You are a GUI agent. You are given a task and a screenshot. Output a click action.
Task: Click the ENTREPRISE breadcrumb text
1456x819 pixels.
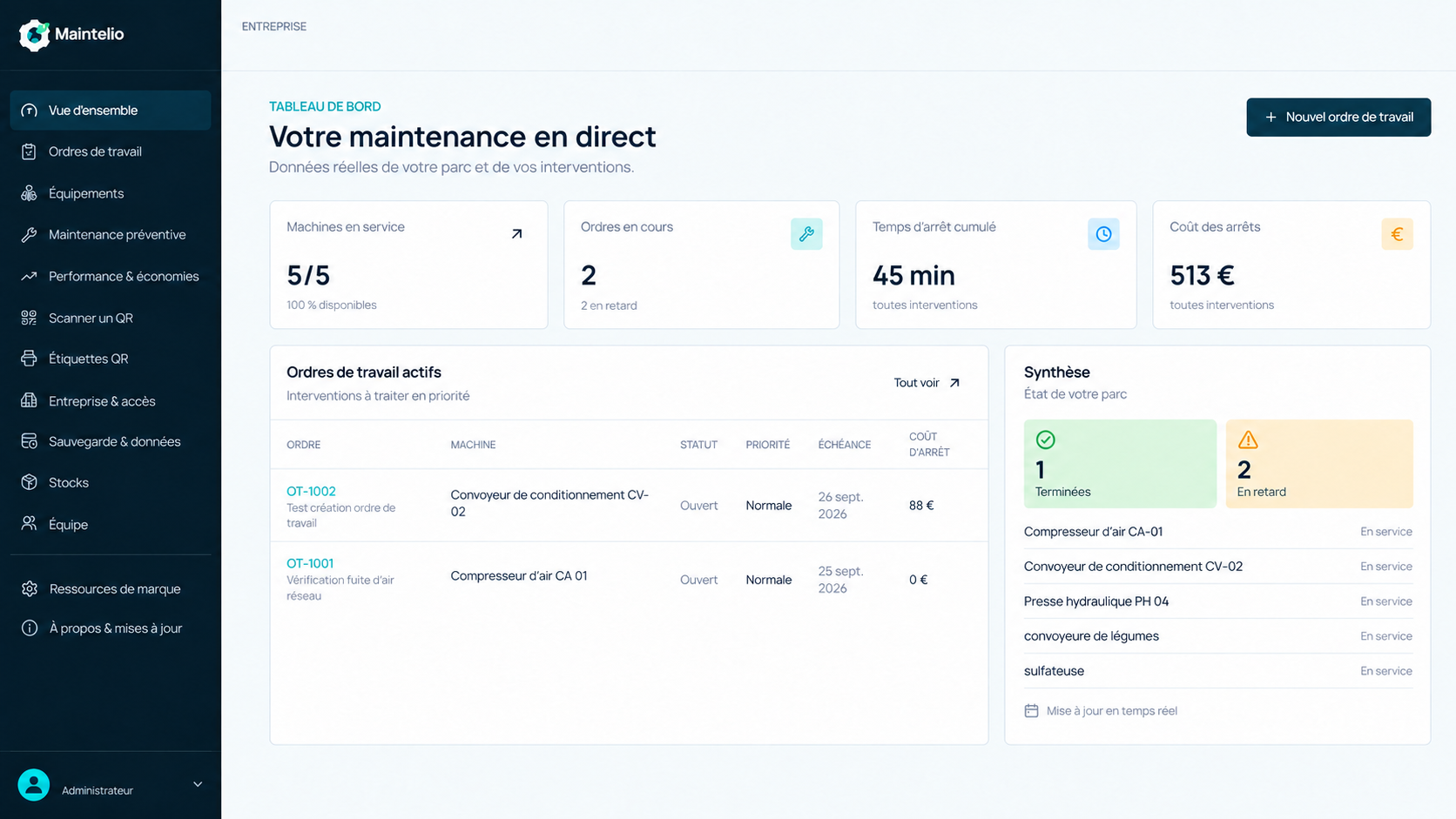click(x=274, y=27)
